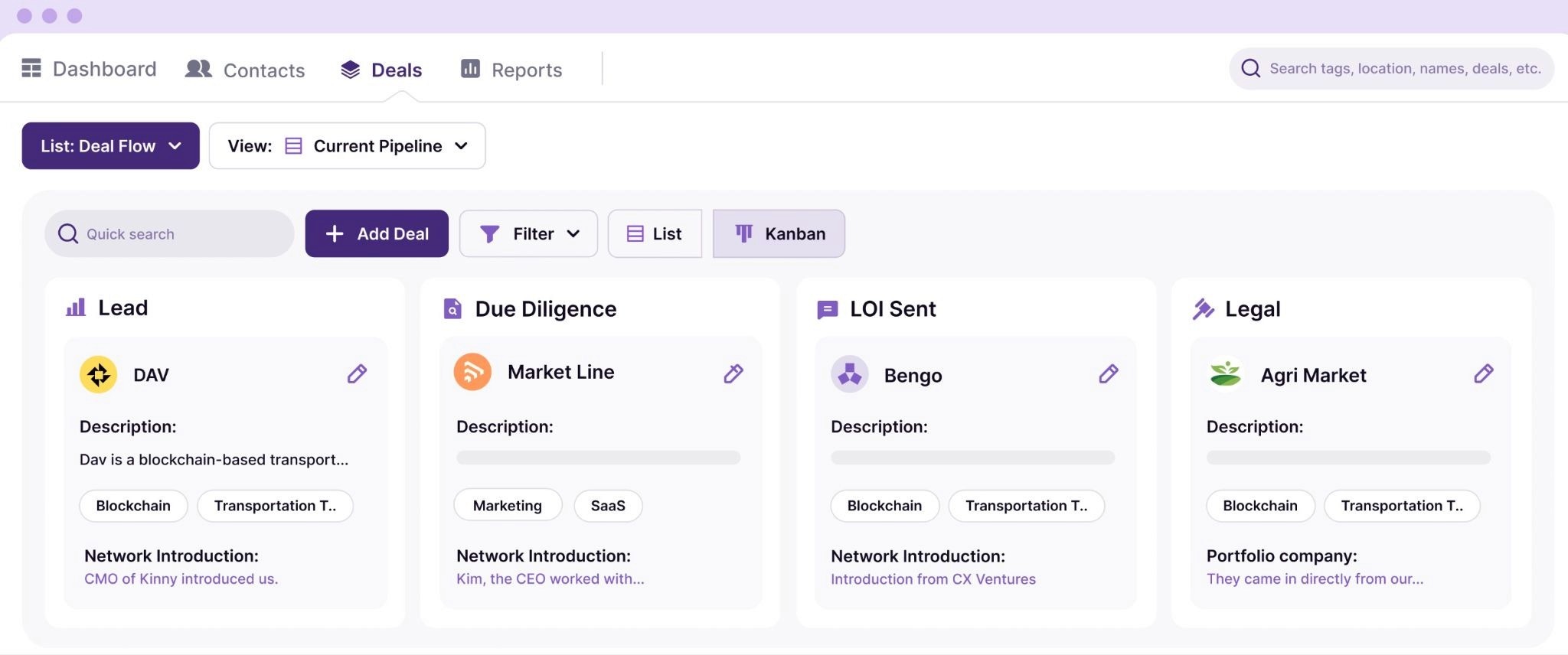The width and height of the screenshot is (1568, 655).
Task: Open the Filter dropdown
Action: pyautogui.click(x=528, y=233)
